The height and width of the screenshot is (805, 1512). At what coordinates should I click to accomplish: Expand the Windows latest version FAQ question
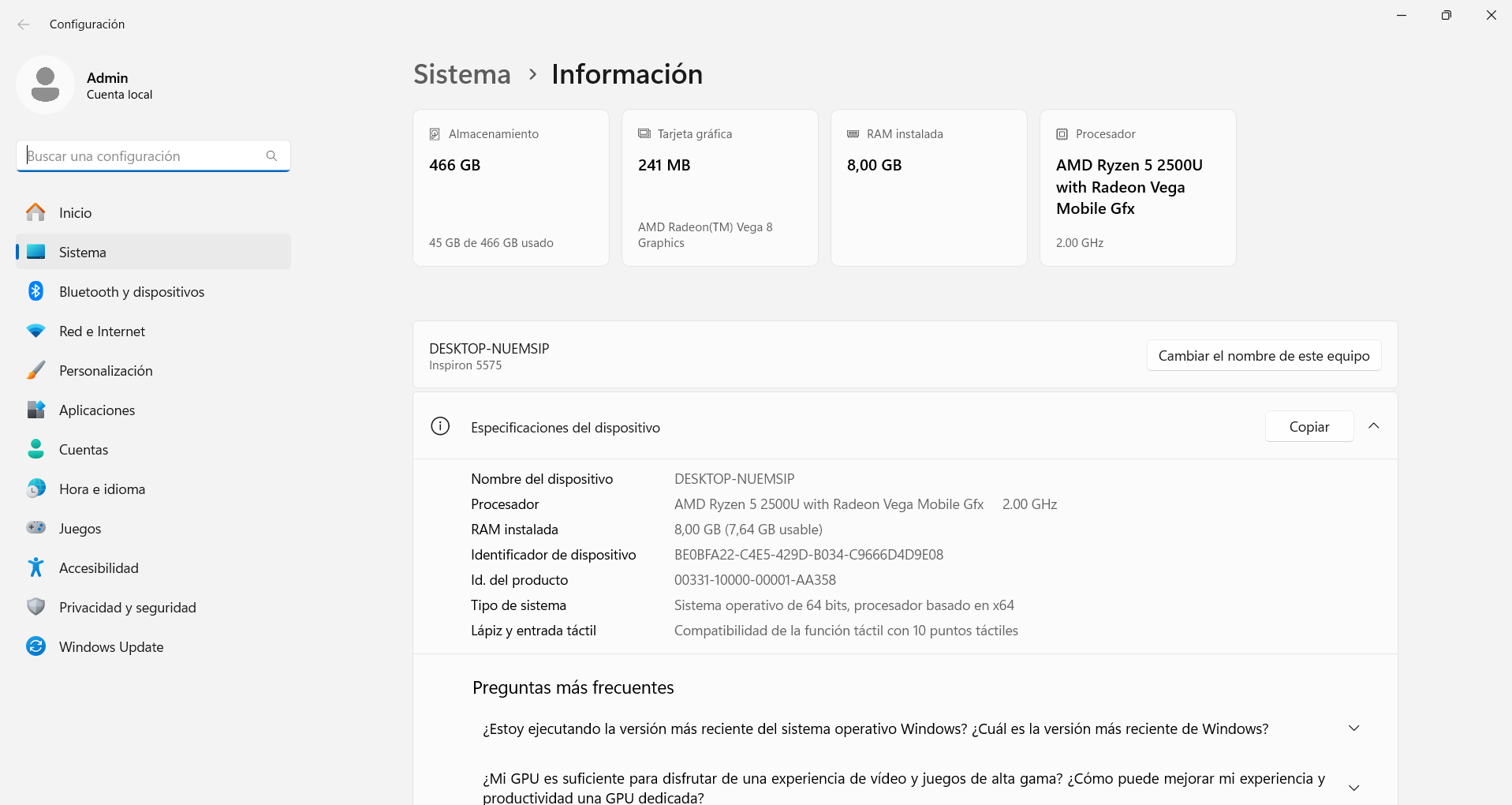(x=1353, y=728)
